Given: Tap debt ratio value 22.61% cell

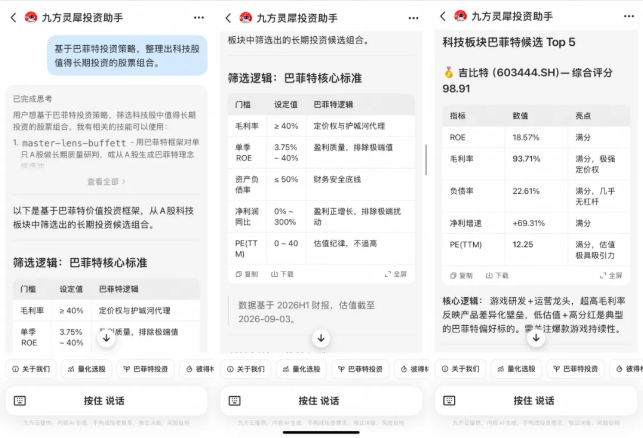Looking at the screenshot, I should 536,196.
